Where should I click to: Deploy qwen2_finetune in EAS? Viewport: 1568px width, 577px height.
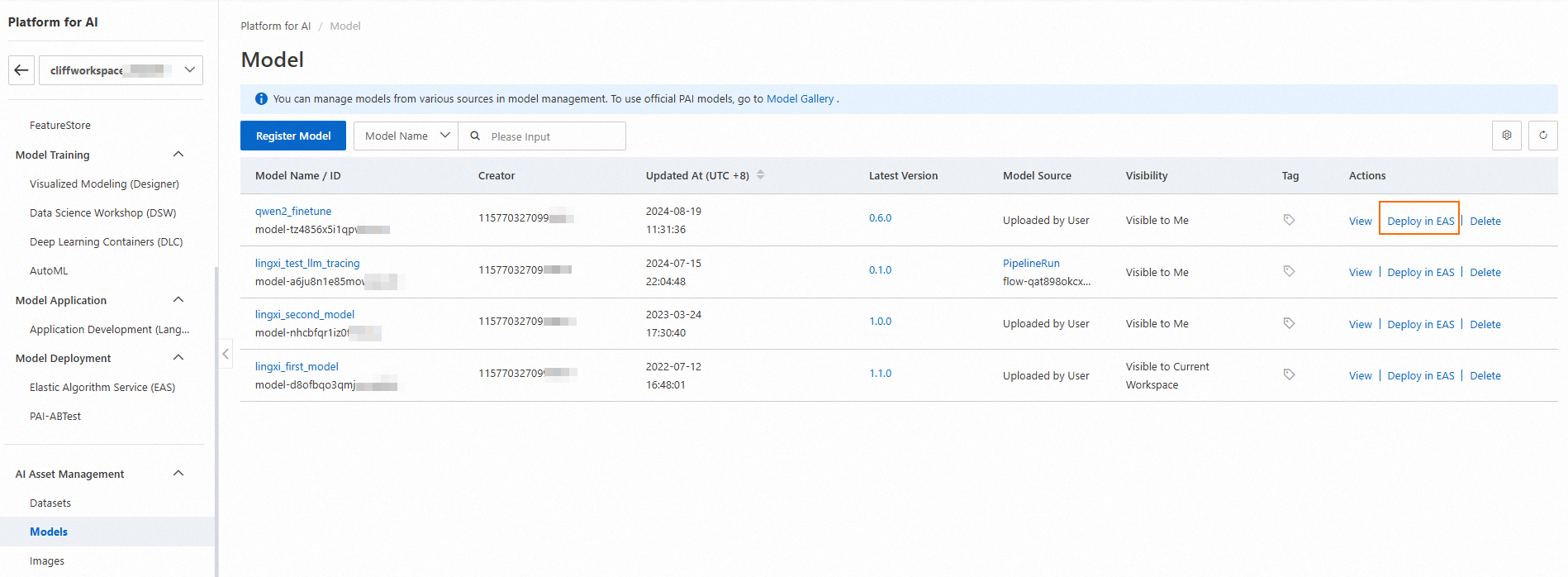click(x=1420, y=221)
